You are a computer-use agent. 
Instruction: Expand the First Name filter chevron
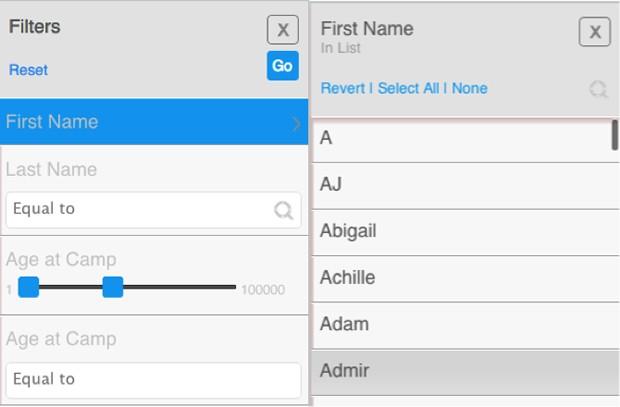click(x=297, y=124)
